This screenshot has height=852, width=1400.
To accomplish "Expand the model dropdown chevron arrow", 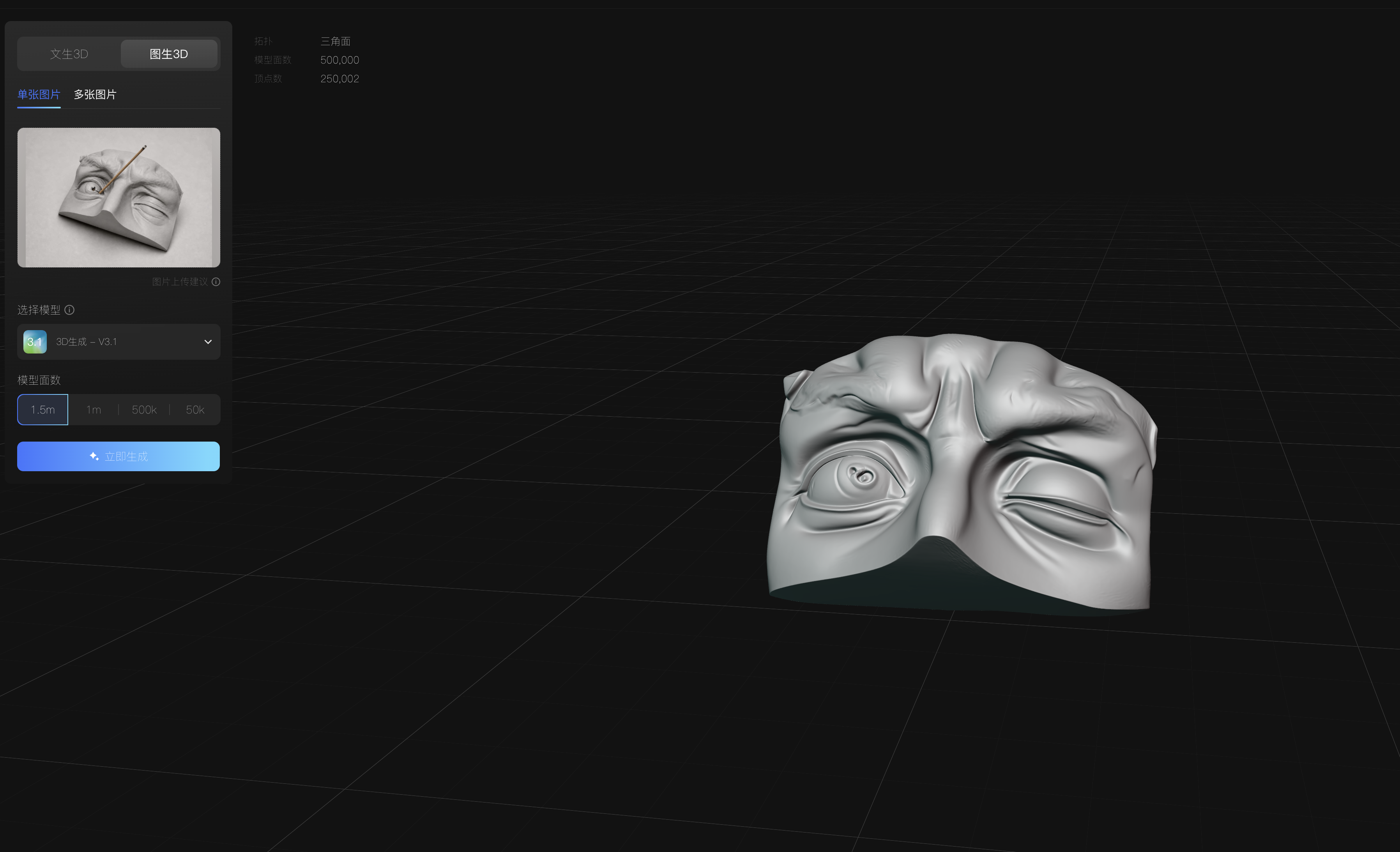I will 208,341.
